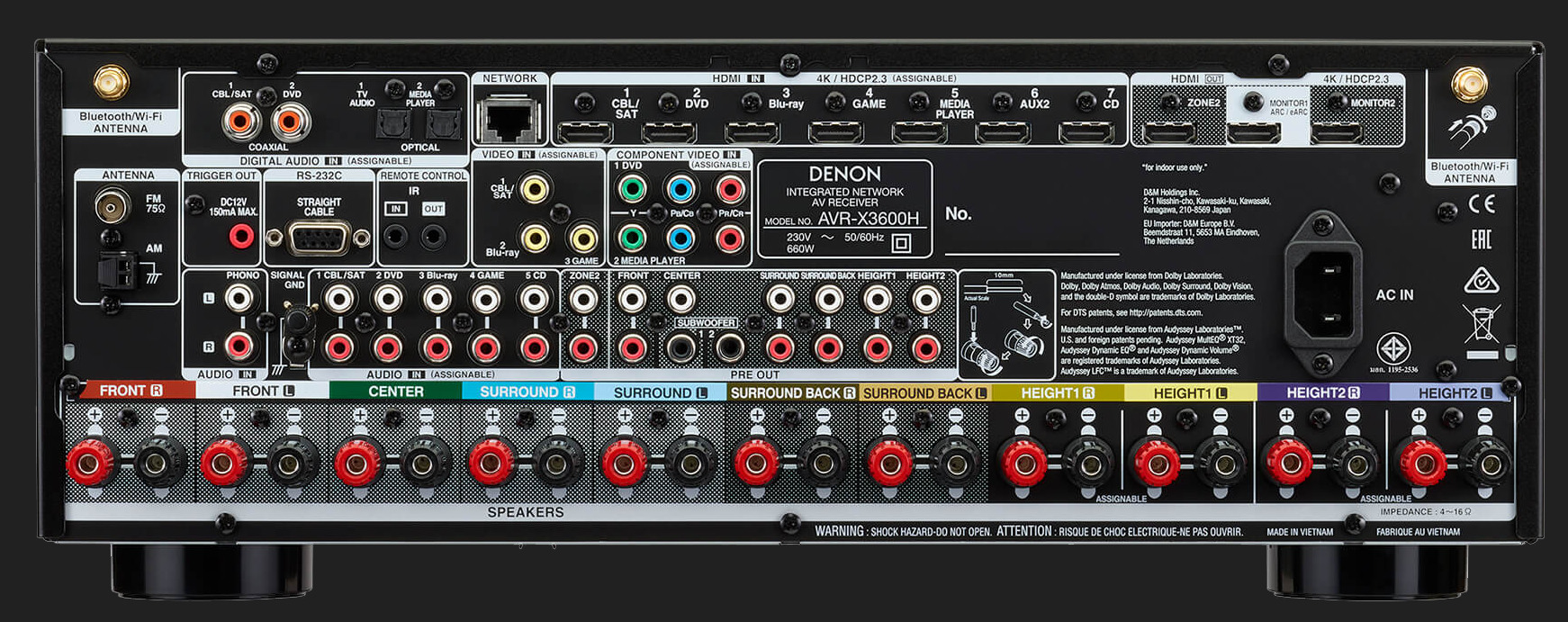This screenshot has width=1568, height=622.
Task: Select the green CENTER speaker label
Action: click(x=395, y=392)
